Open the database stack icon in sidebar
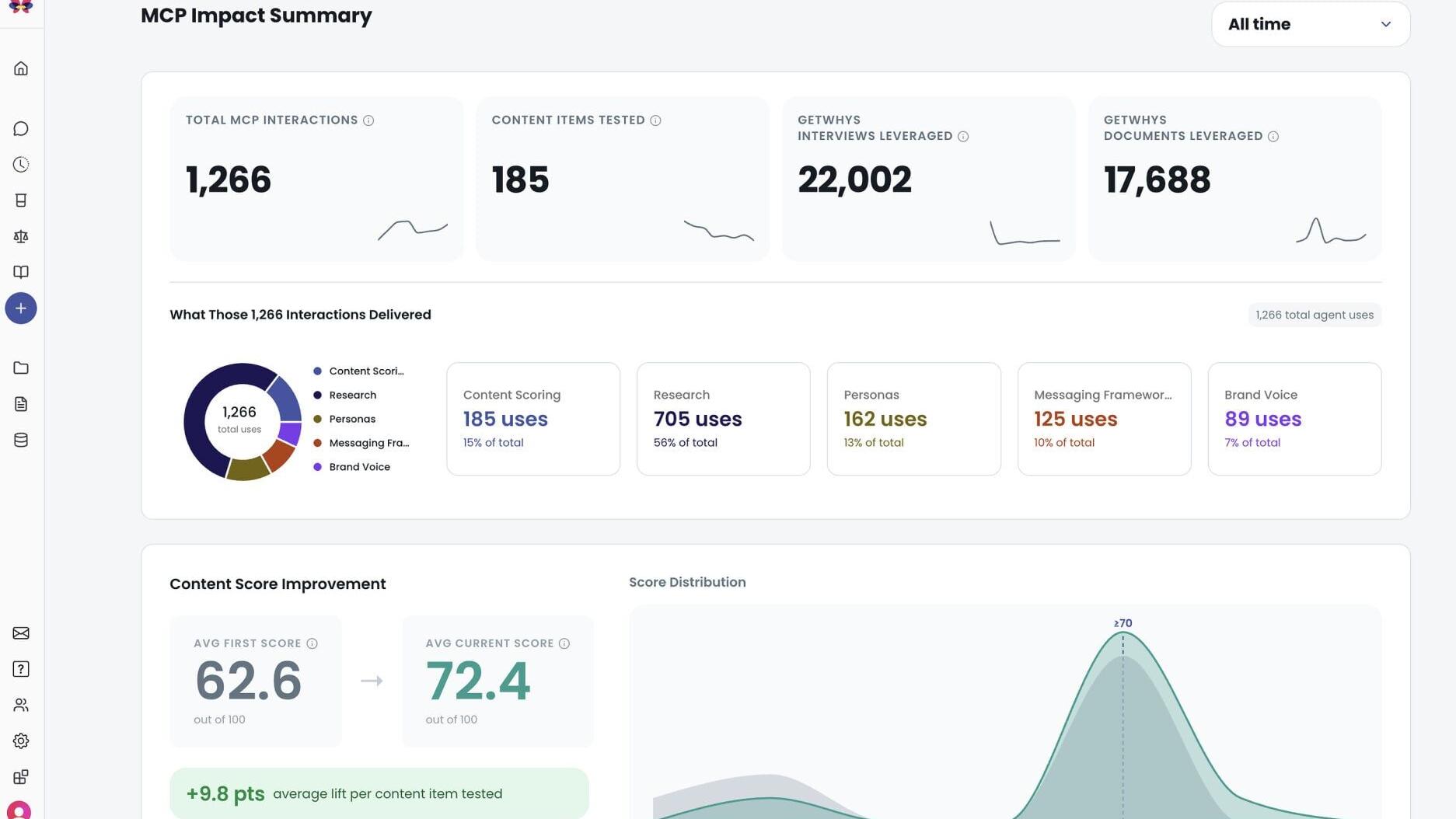This screenshot has width=1456, height=819. [21, 440]
